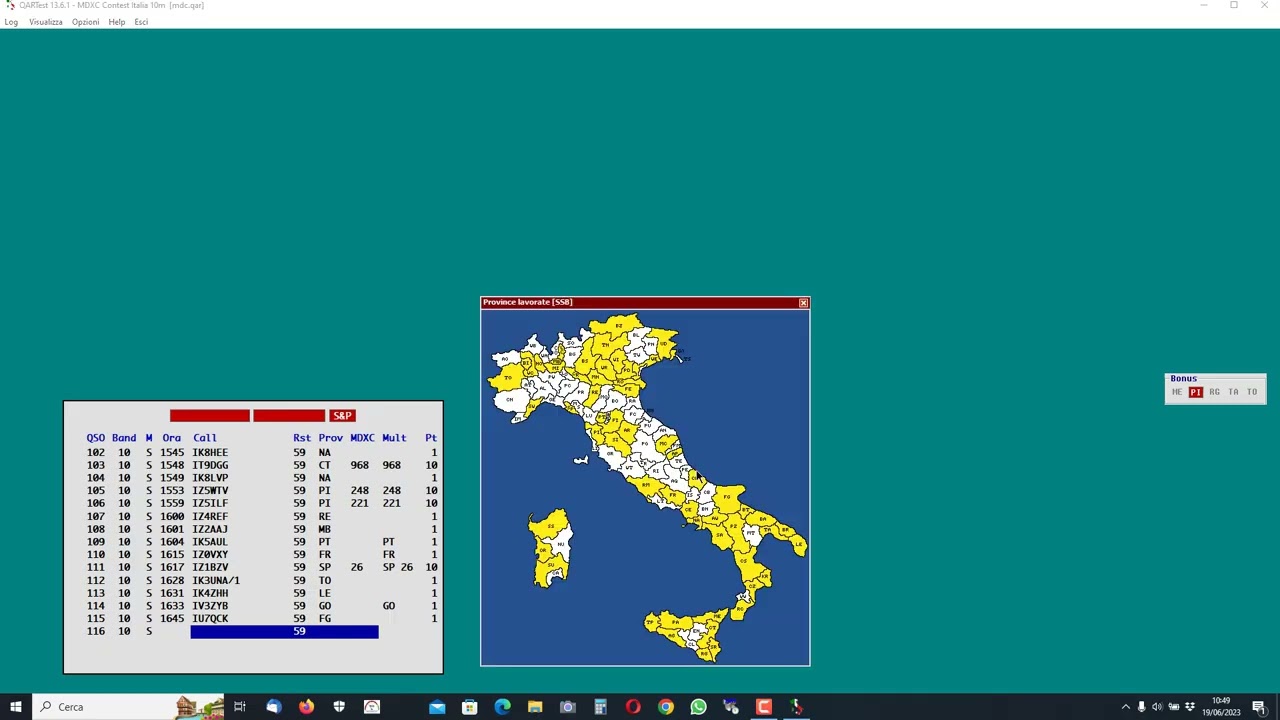Open Windows Security shield icon
This screenshot has width=1280, height=720.
[339, 707]
